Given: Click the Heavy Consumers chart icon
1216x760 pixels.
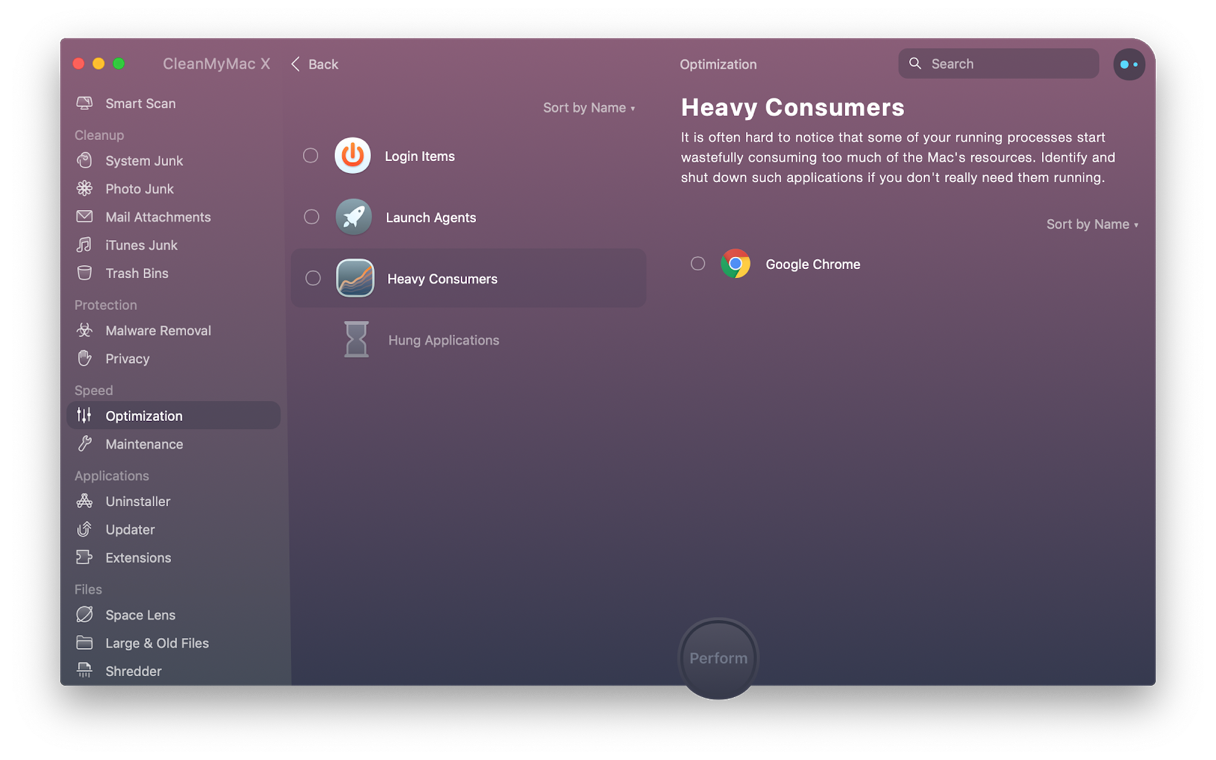Looking at the screenshot, I should coord(355,278).
